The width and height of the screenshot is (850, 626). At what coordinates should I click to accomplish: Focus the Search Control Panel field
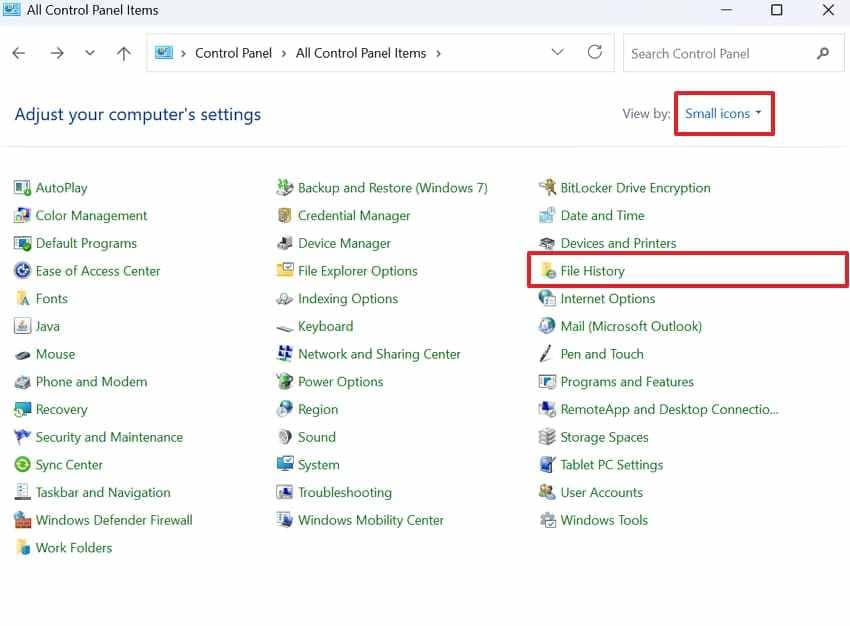click(x=733, y=53)
